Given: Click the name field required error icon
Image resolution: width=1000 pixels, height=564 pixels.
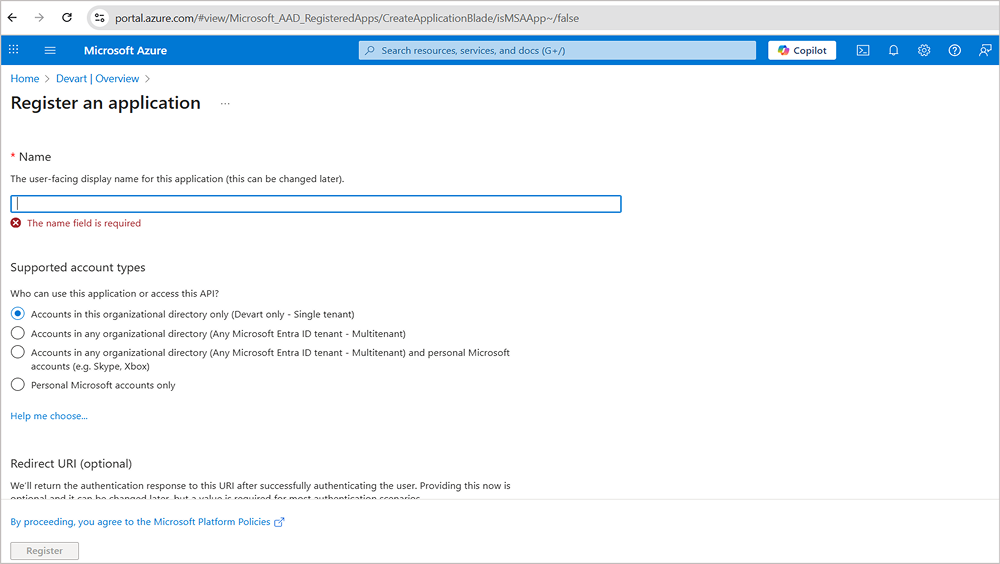Looking at the screenshot, I should coord(16,223).
